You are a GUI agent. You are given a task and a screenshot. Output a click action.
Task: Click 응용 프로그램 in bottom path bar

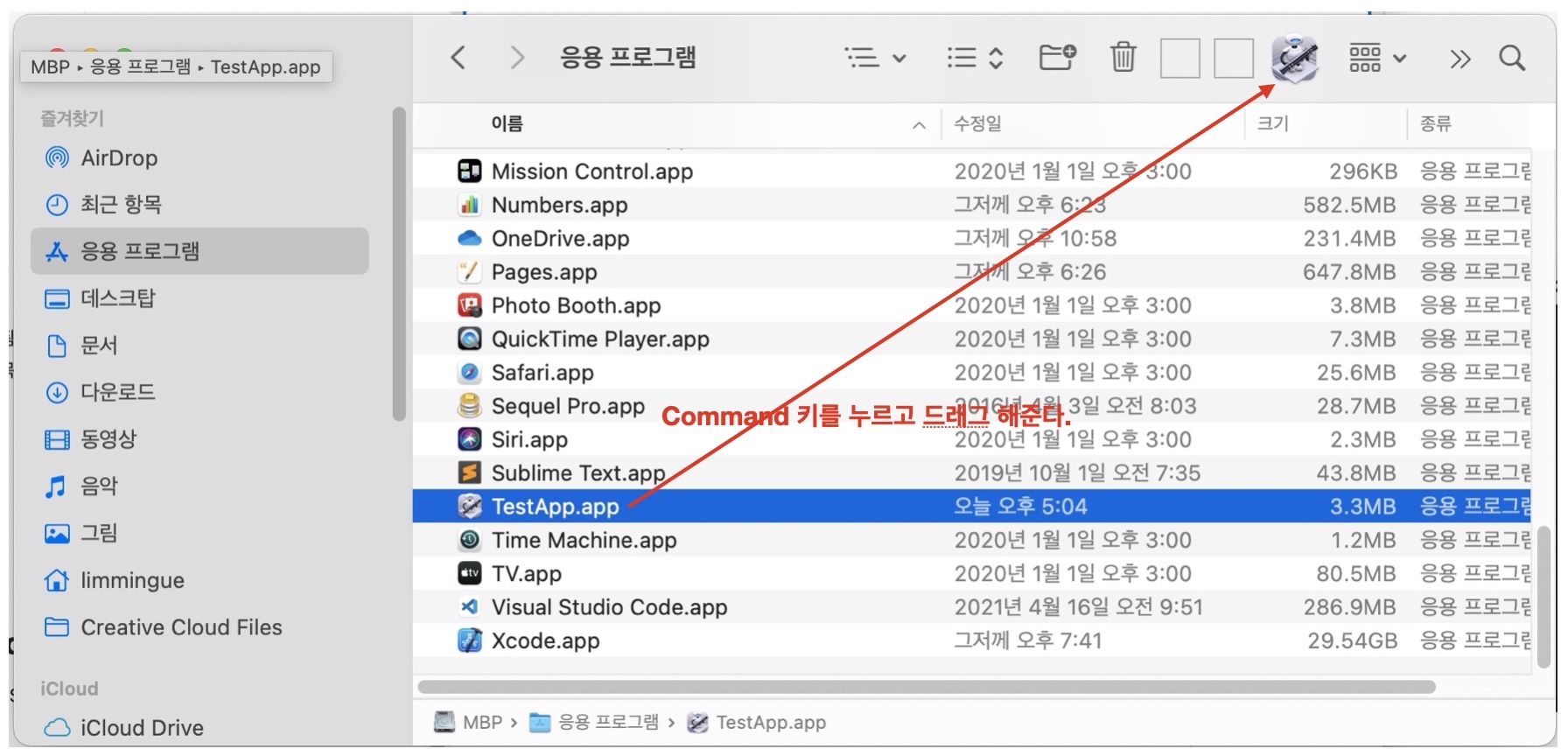[595, 723]
